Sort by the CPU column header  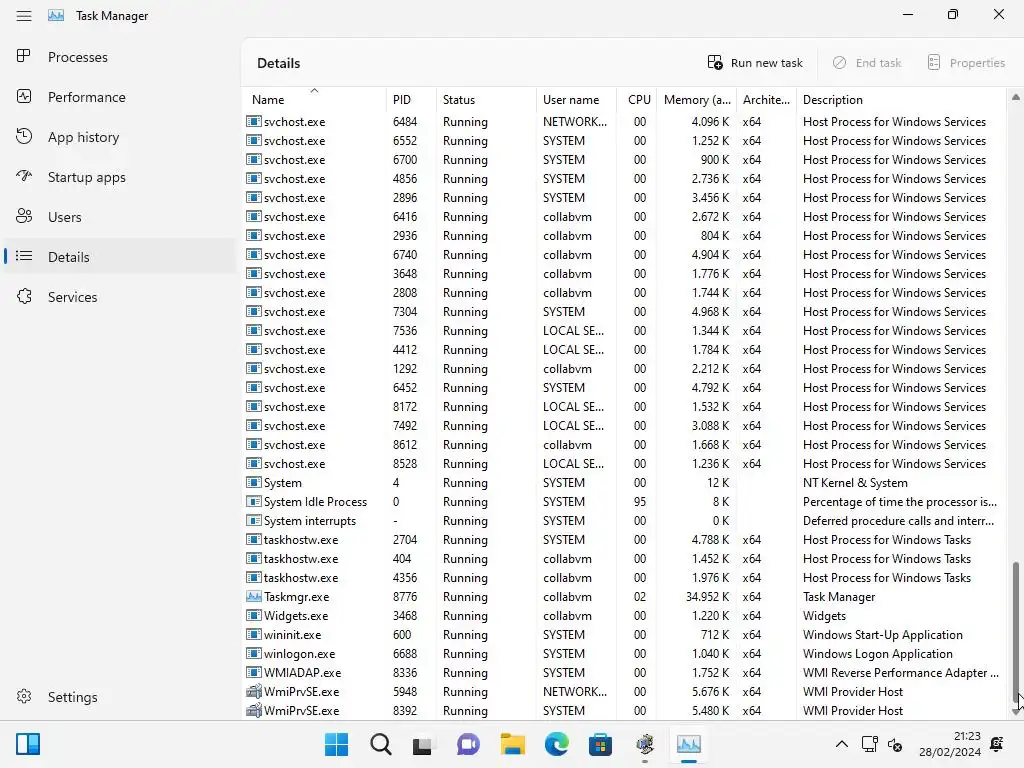[639, 100]
